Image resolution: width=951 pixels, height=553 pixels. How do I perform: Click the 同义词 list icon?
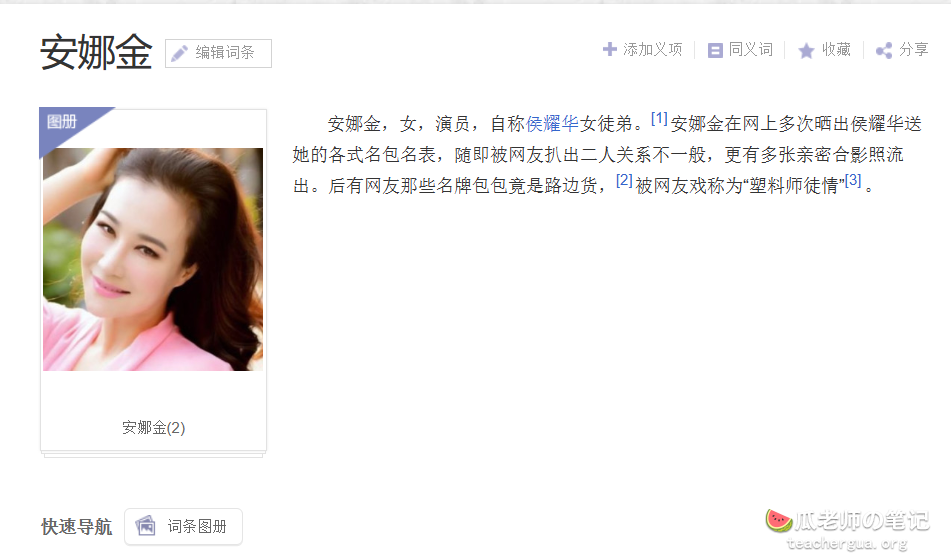click(x=715, y=50)
